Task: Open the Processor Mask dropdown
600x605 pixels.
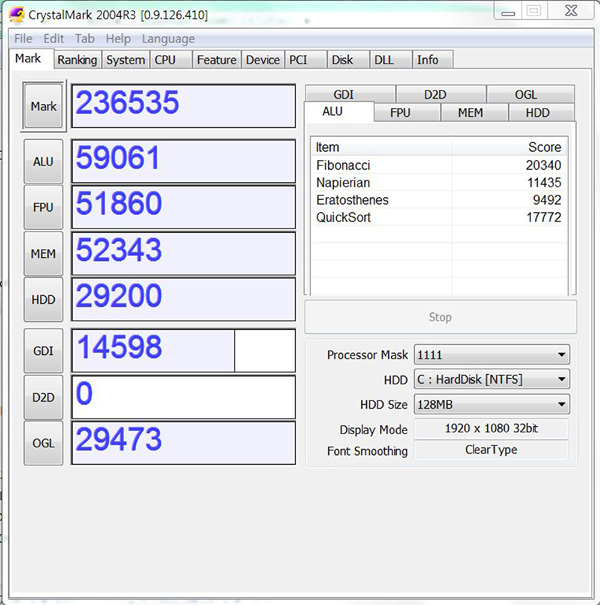Action: click(x=492, y=355)
